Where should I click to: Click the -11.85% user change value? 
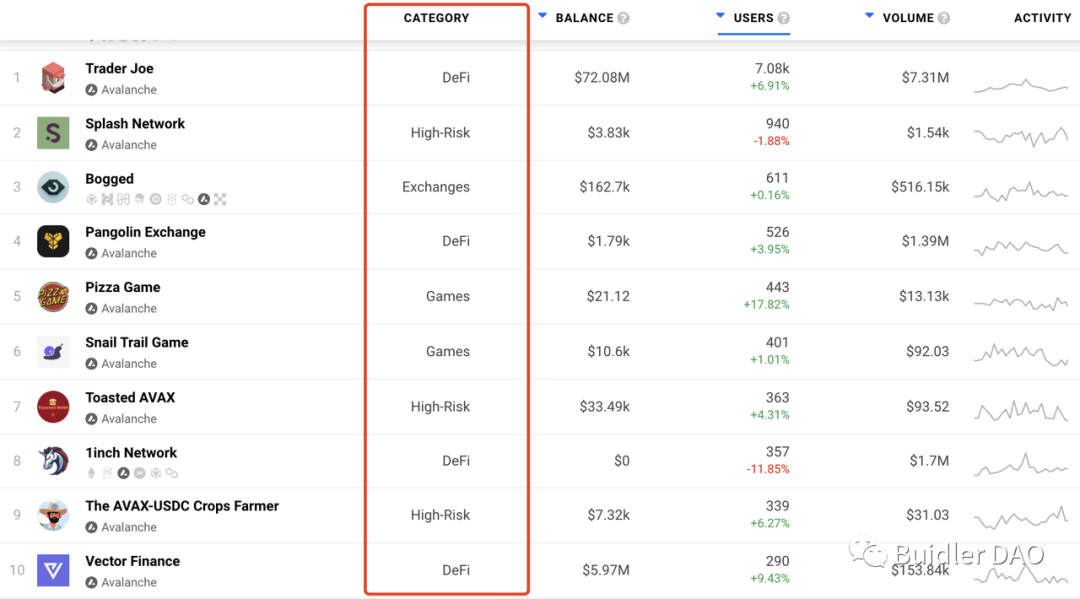coord(768,469)
